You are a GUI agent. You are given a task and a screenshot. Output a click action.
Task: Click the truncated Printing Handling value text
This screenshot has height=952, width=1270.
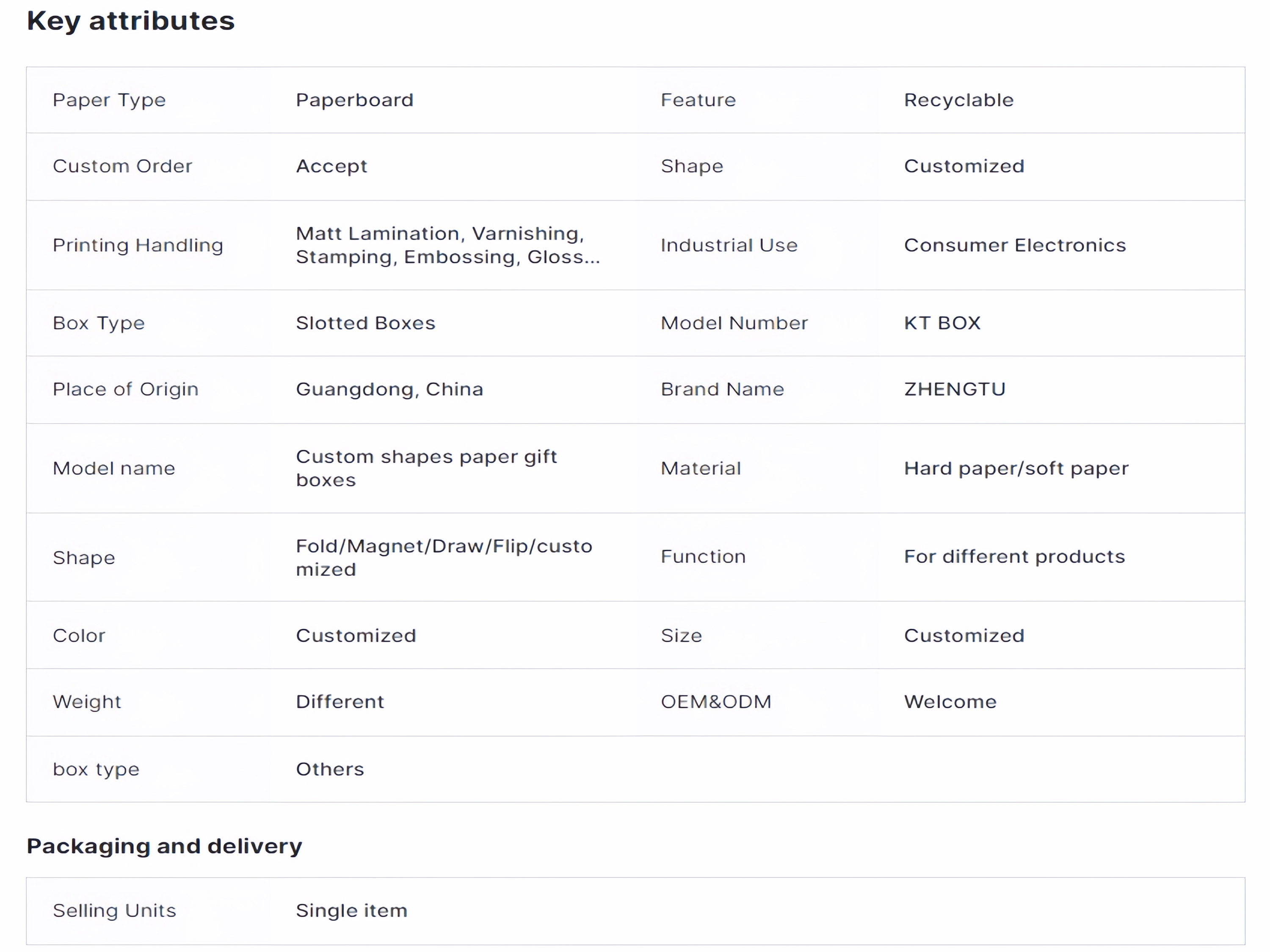(x=447, y=245)
